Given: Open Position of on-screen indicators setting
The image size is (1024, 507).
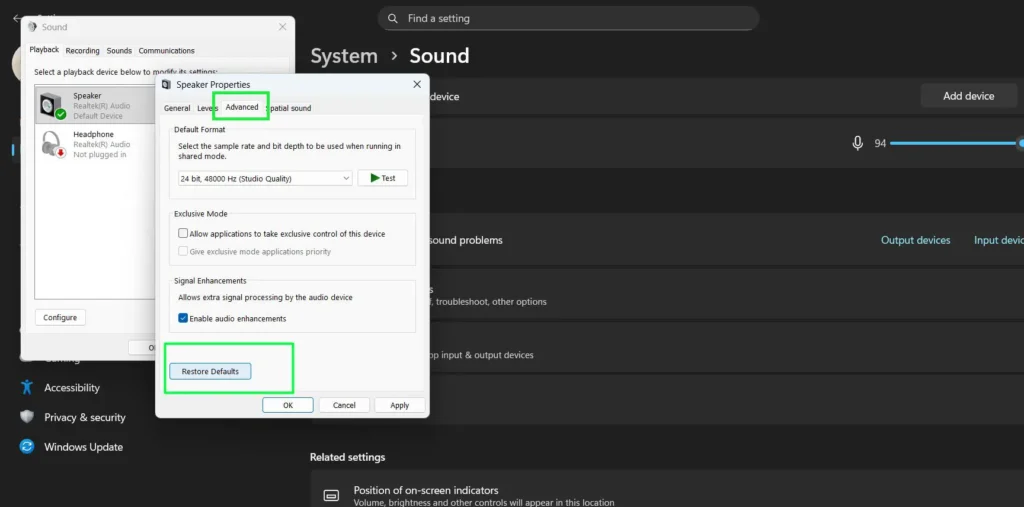Looking at the screenshot, I should coord(667,495).
